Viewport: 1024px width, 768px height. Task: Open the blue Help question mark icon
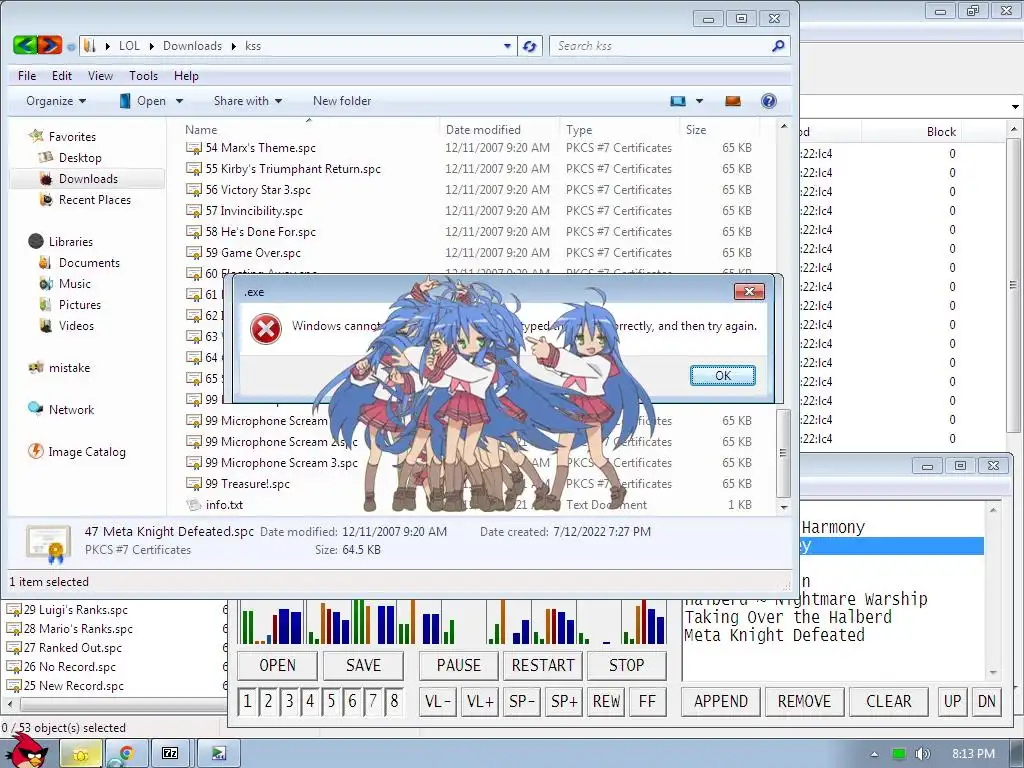pos(769,101)
